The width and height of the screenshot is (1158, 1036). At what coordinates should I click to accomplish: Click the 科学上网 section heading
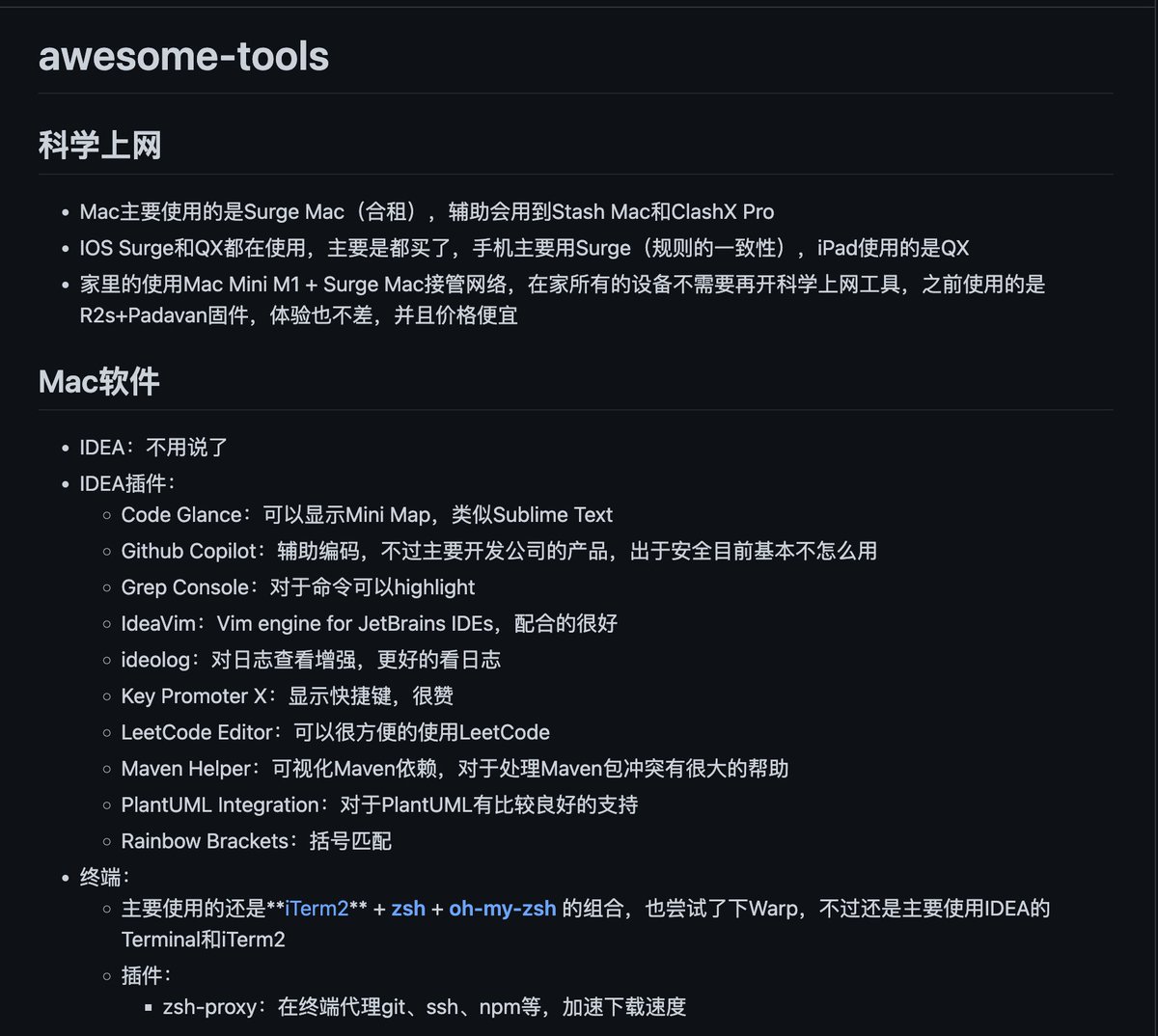tap(98, 145)
